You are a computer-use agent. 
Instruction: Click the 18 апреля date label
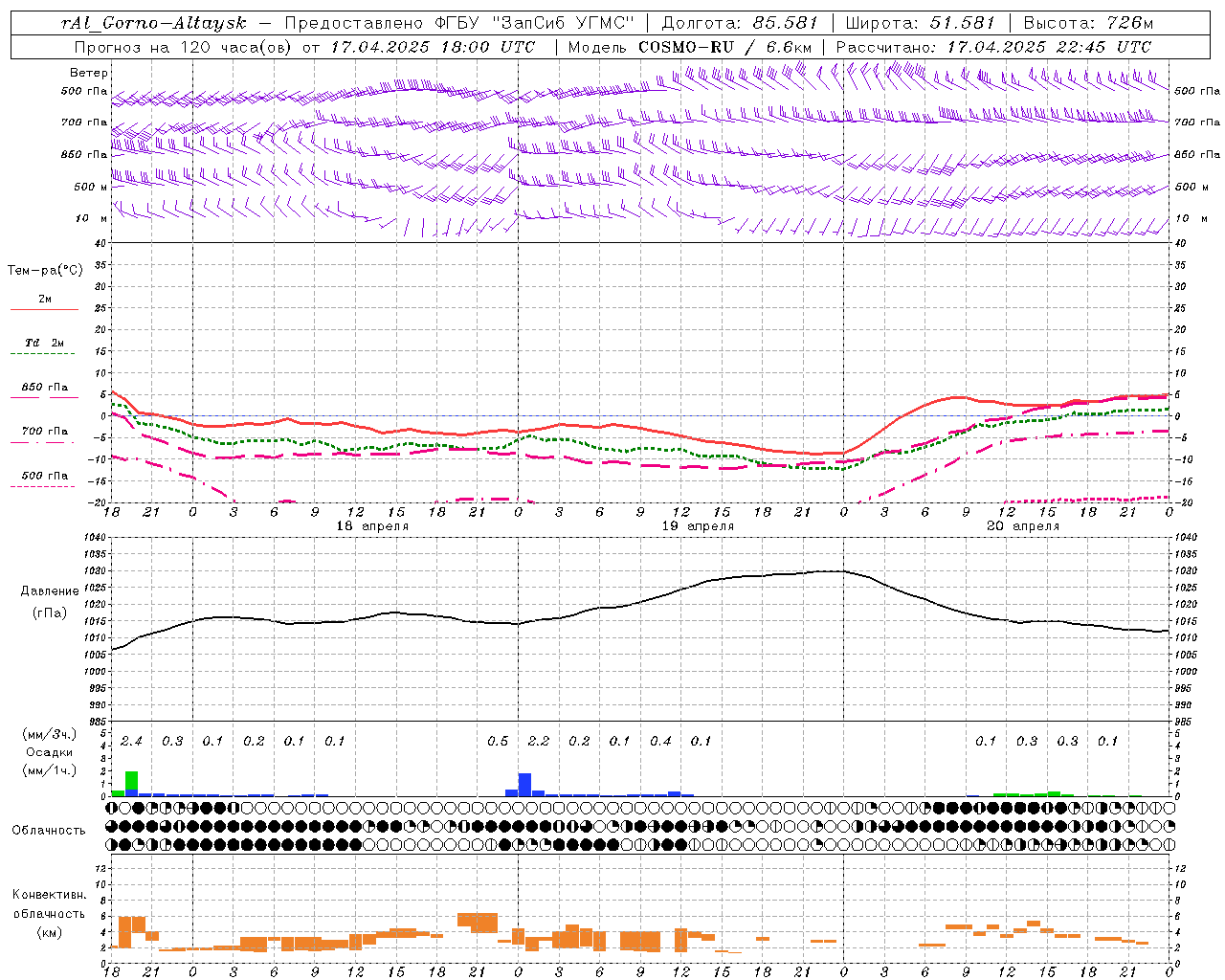tap(372, 526)
